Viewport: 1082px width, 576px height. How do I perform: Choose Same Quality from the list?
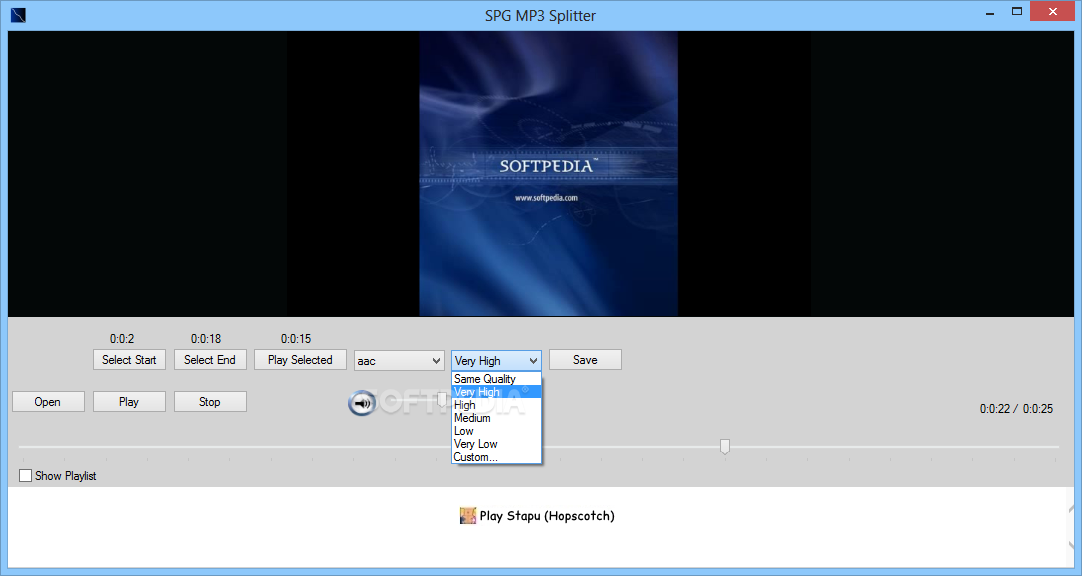tap(496, 379)
